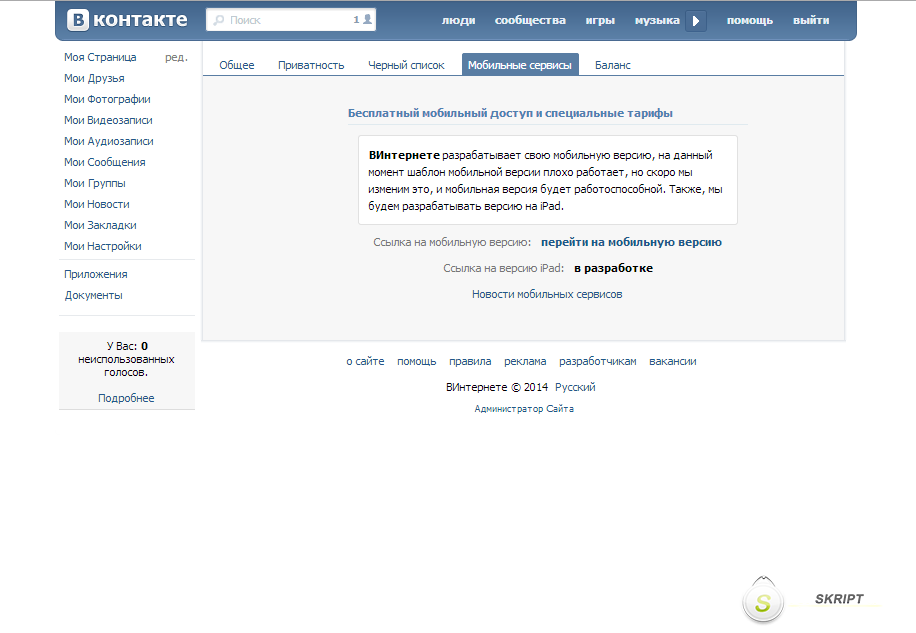
Task: Click the SKRIPT text label
Action: pyautogui.click(x=839, y=599)
